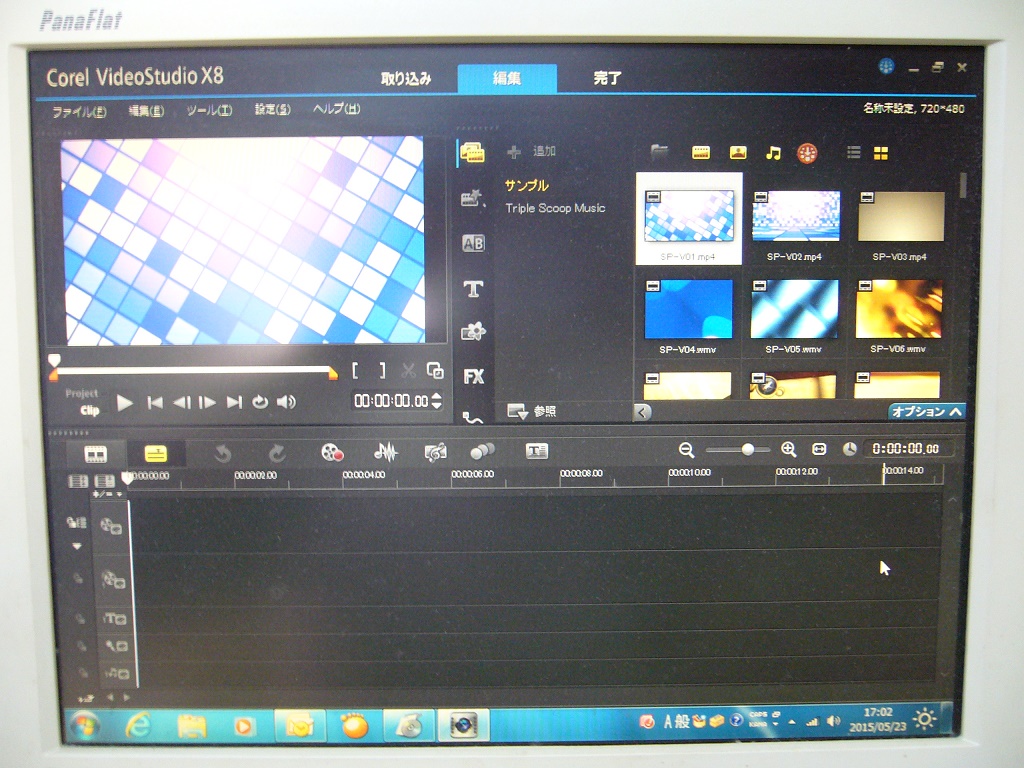
Task: Select the サンプル library folder
Action: 526,185
